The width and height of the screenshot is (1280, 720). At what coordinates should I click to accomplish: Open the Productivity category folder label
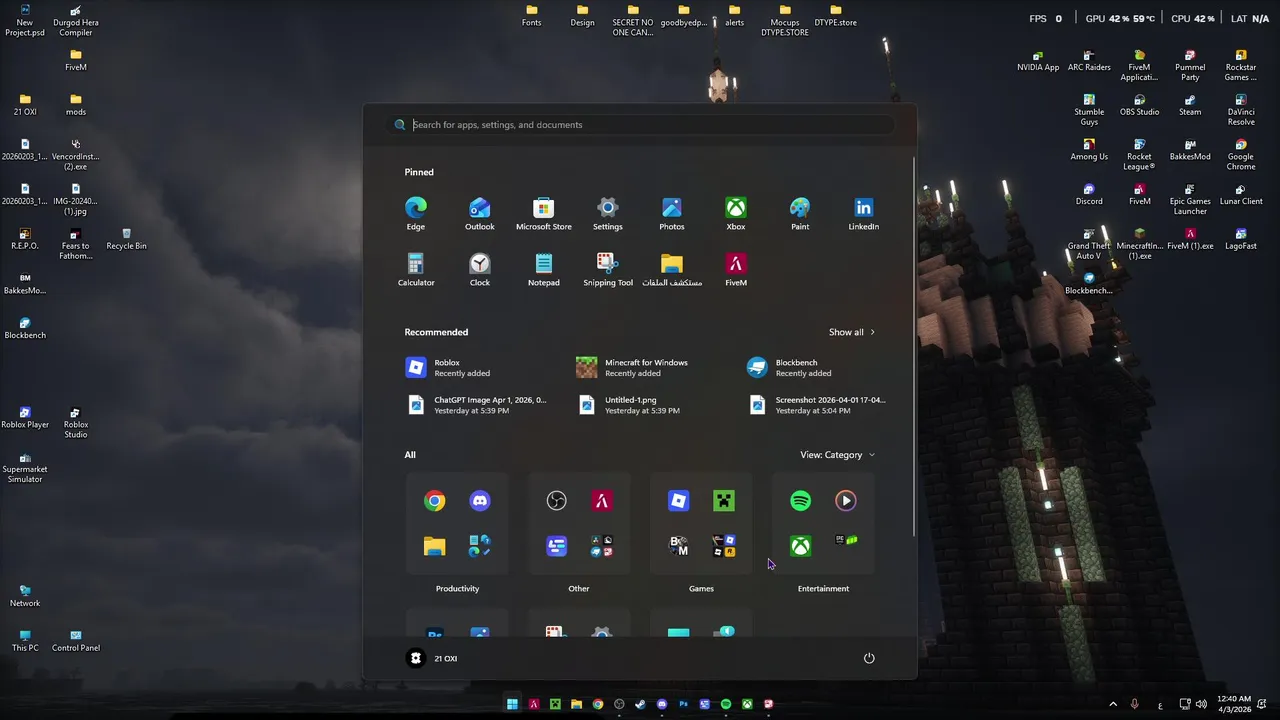(x=457, y=589)
